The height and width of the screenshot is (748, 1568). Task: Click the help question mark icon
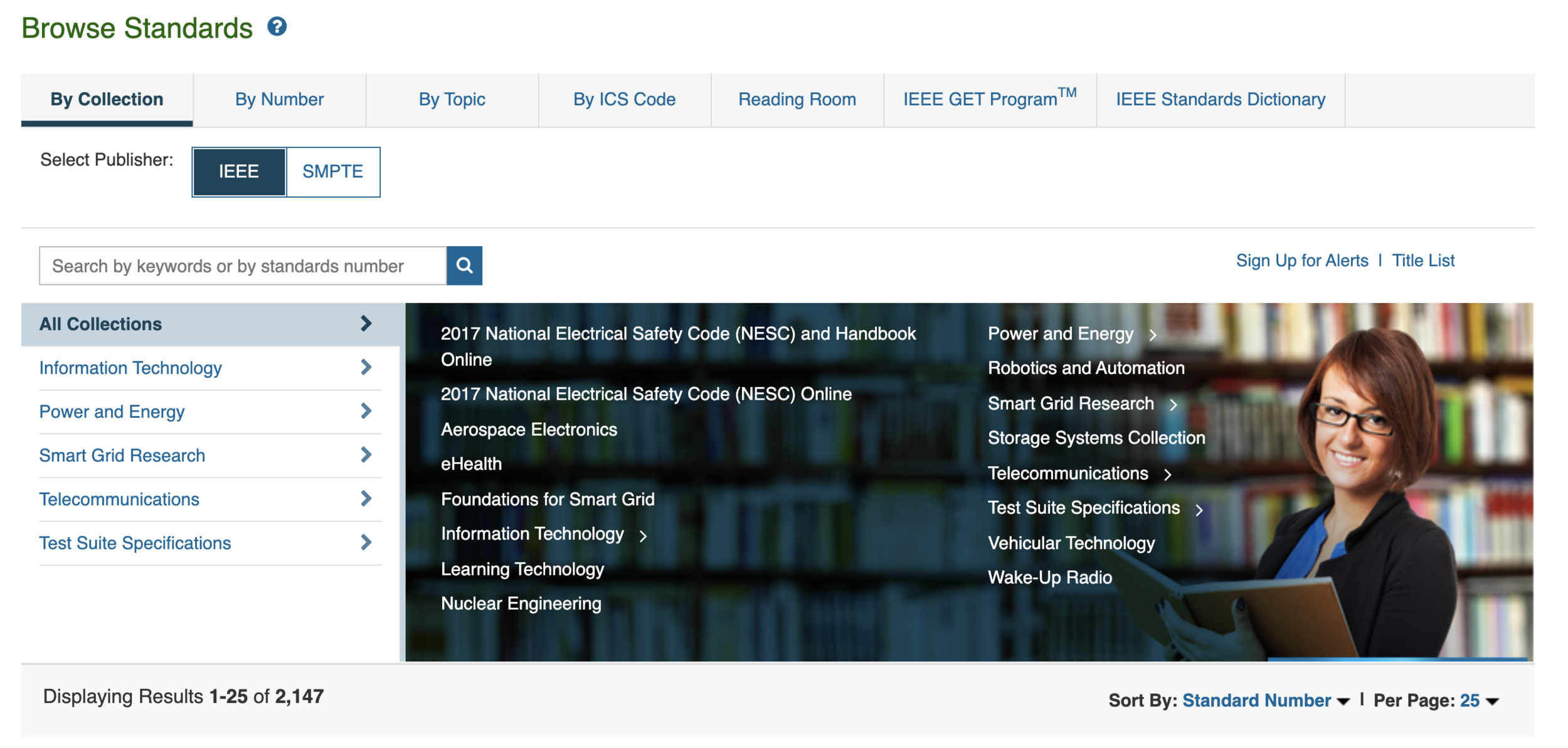point(277,26)
